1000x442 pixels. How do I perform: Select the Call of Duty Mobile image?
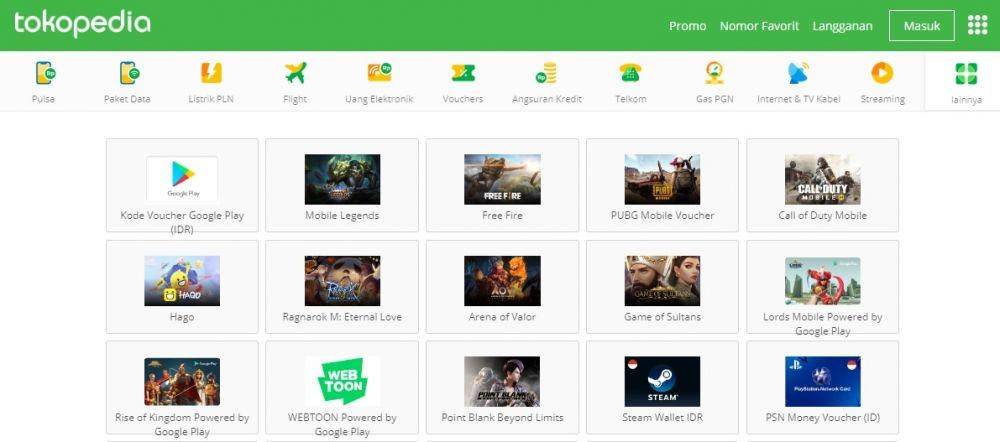point(823,179)
